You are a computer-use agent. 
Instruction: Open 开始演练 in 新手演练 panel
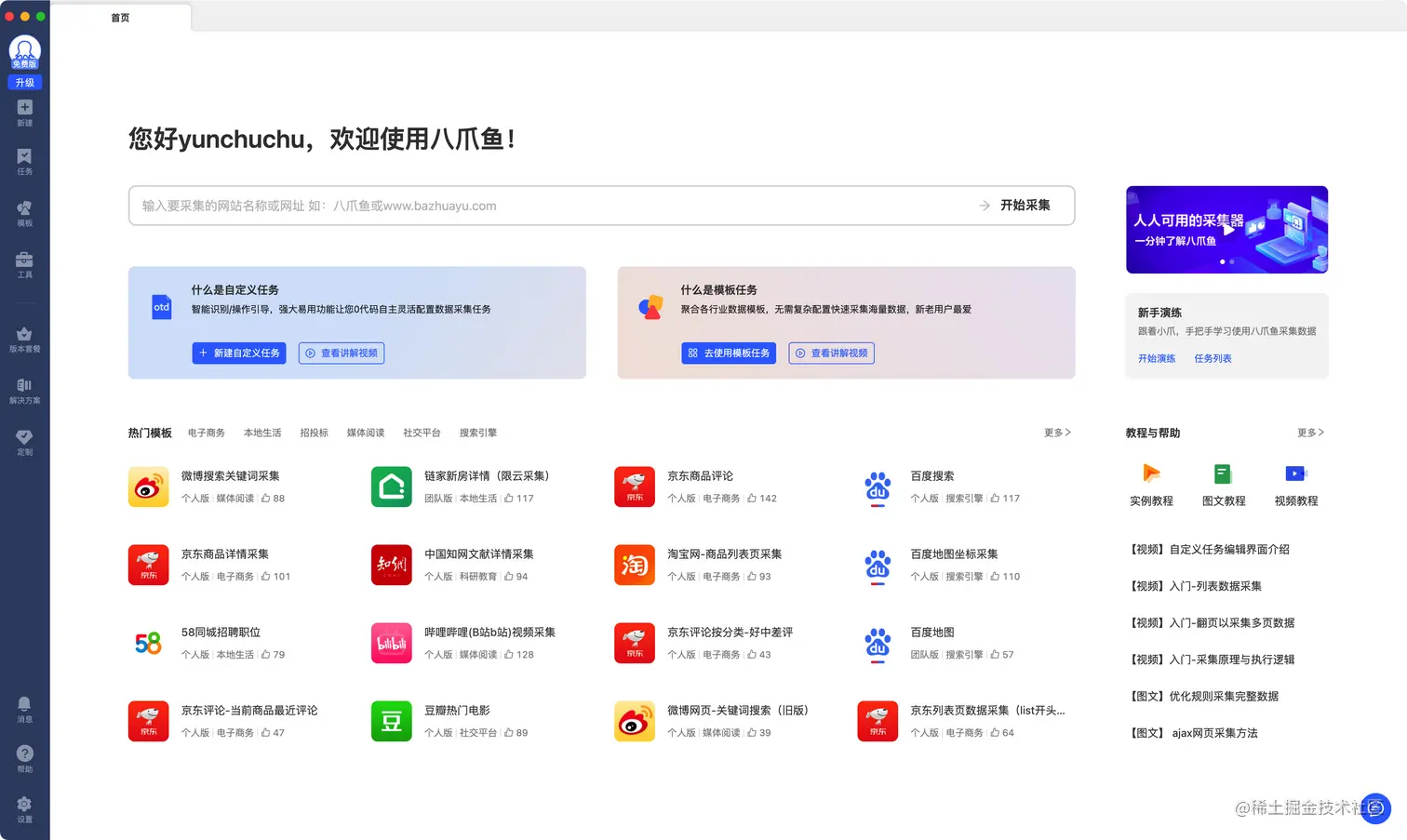click(1156, 357)
